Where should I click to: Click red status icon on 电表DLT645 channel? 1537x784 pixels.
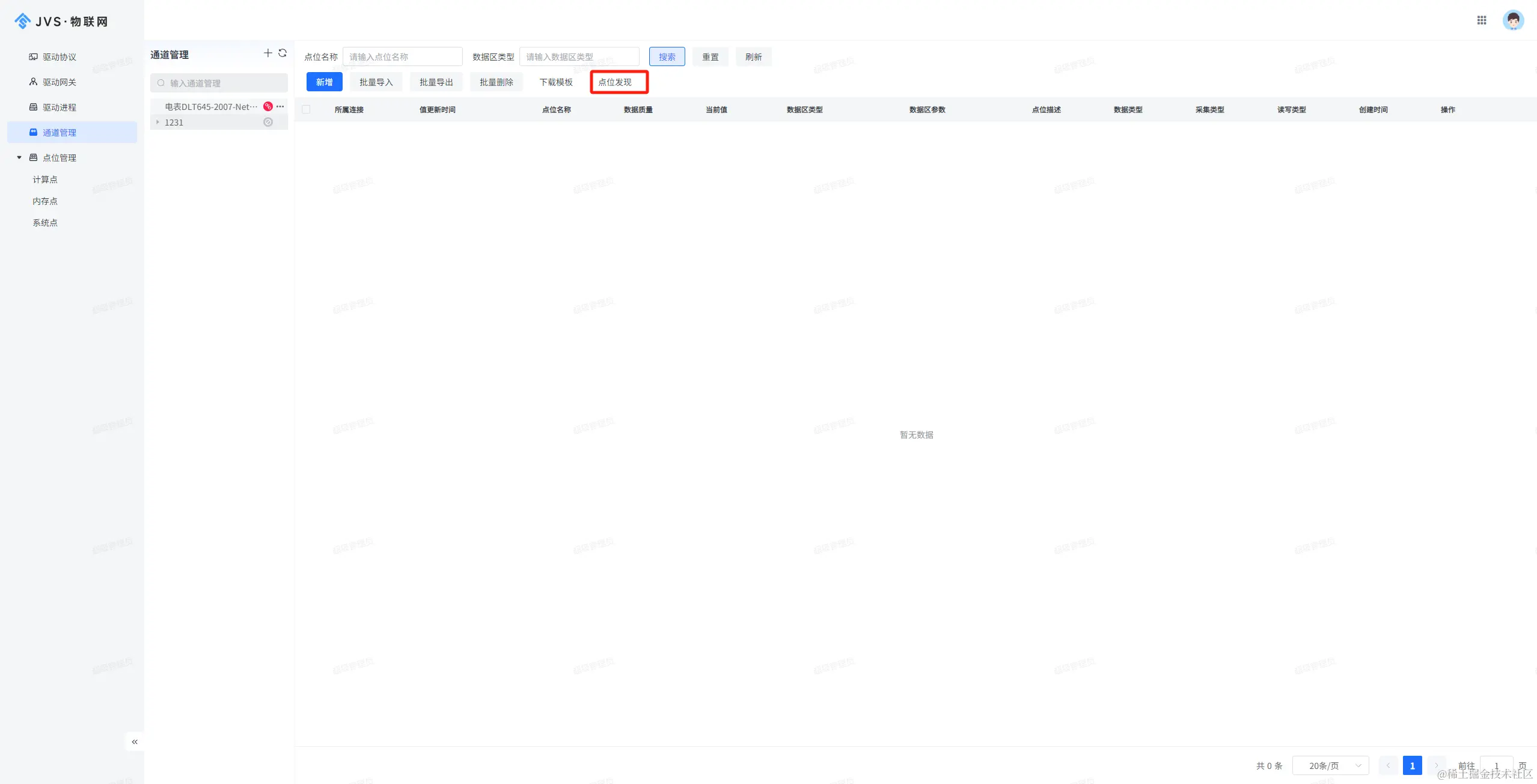(x=268, y=106)
